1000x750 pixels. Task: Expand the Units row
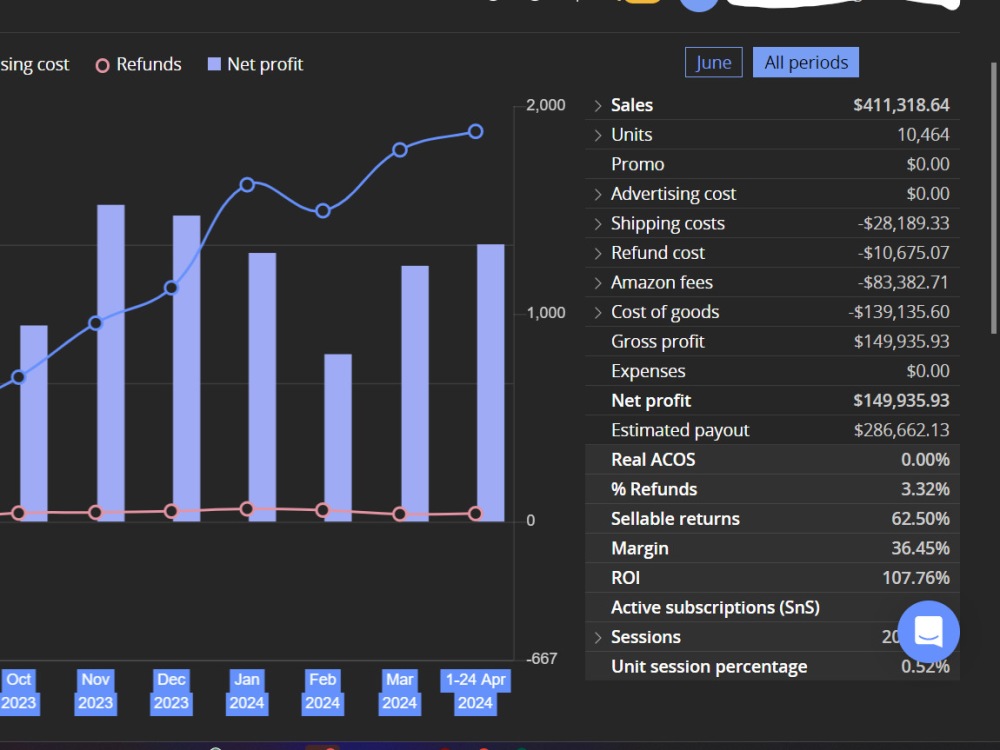pyautogui.click(x=598, y=135)
